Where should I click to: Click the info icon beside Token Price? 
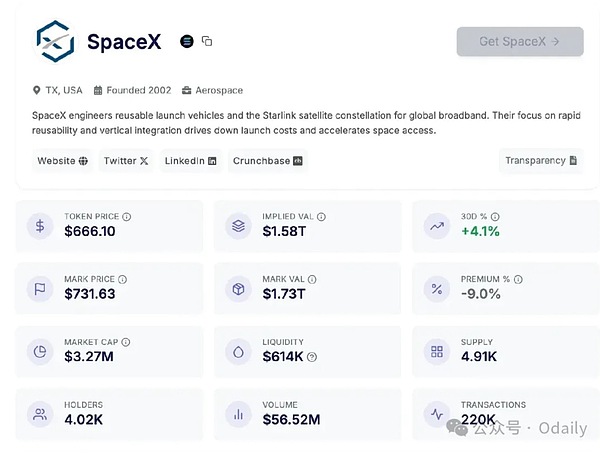pyautogui.click(x=127, y=216)
